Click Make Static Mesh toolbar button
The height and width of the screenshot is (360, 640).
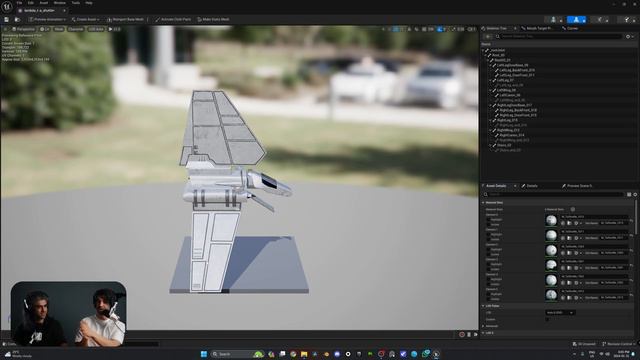[213, 19]
